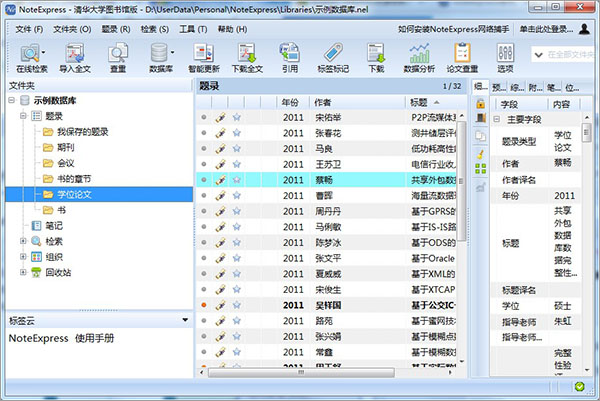The width and height of the screenshot is (600, 401).
Task: Click the attachment pin icon for 宋佑举 row
Action: pyautogui.click(x=220, y=117)
